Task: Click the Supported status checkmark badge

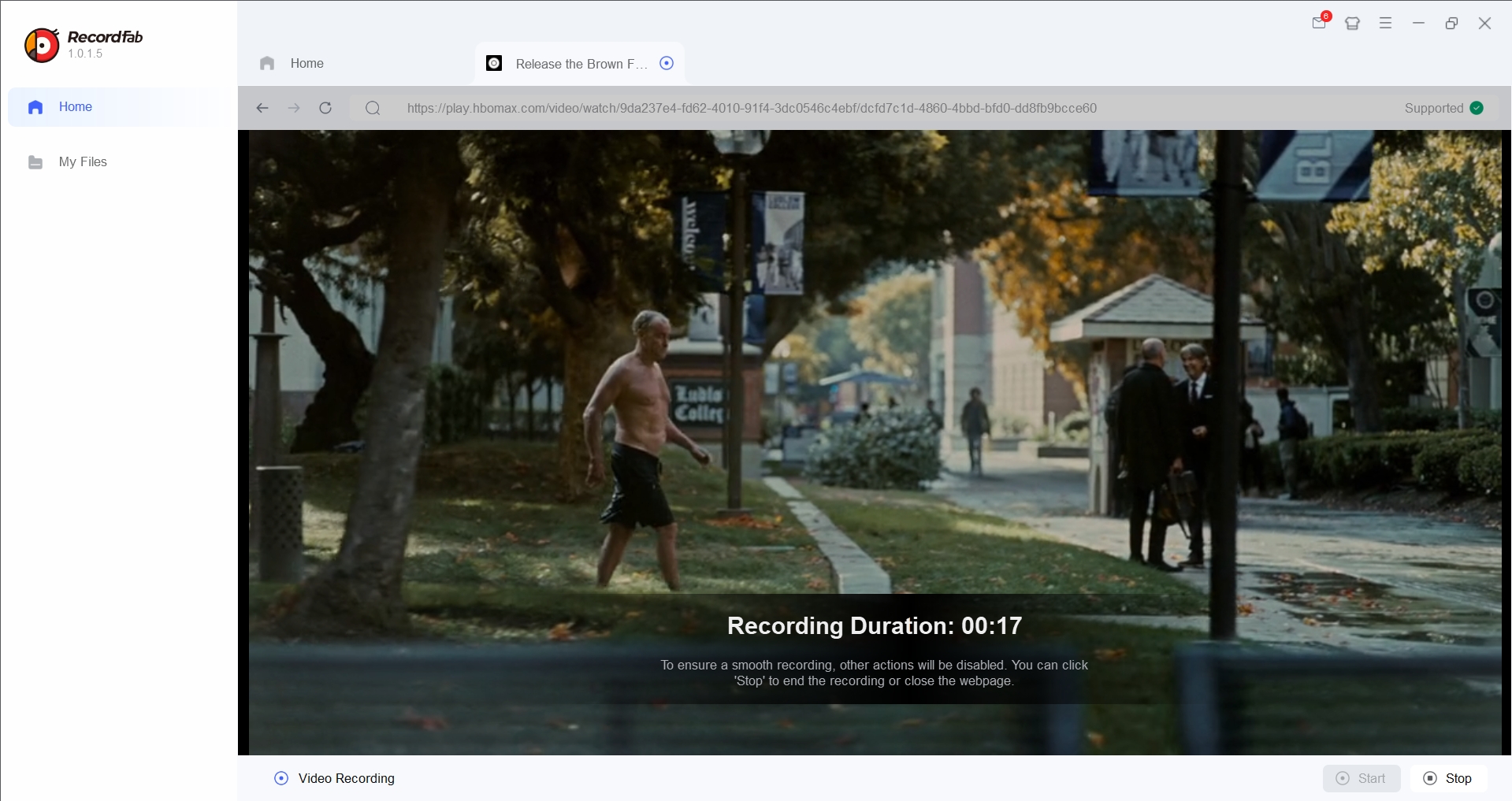Action: [1477, 108]
